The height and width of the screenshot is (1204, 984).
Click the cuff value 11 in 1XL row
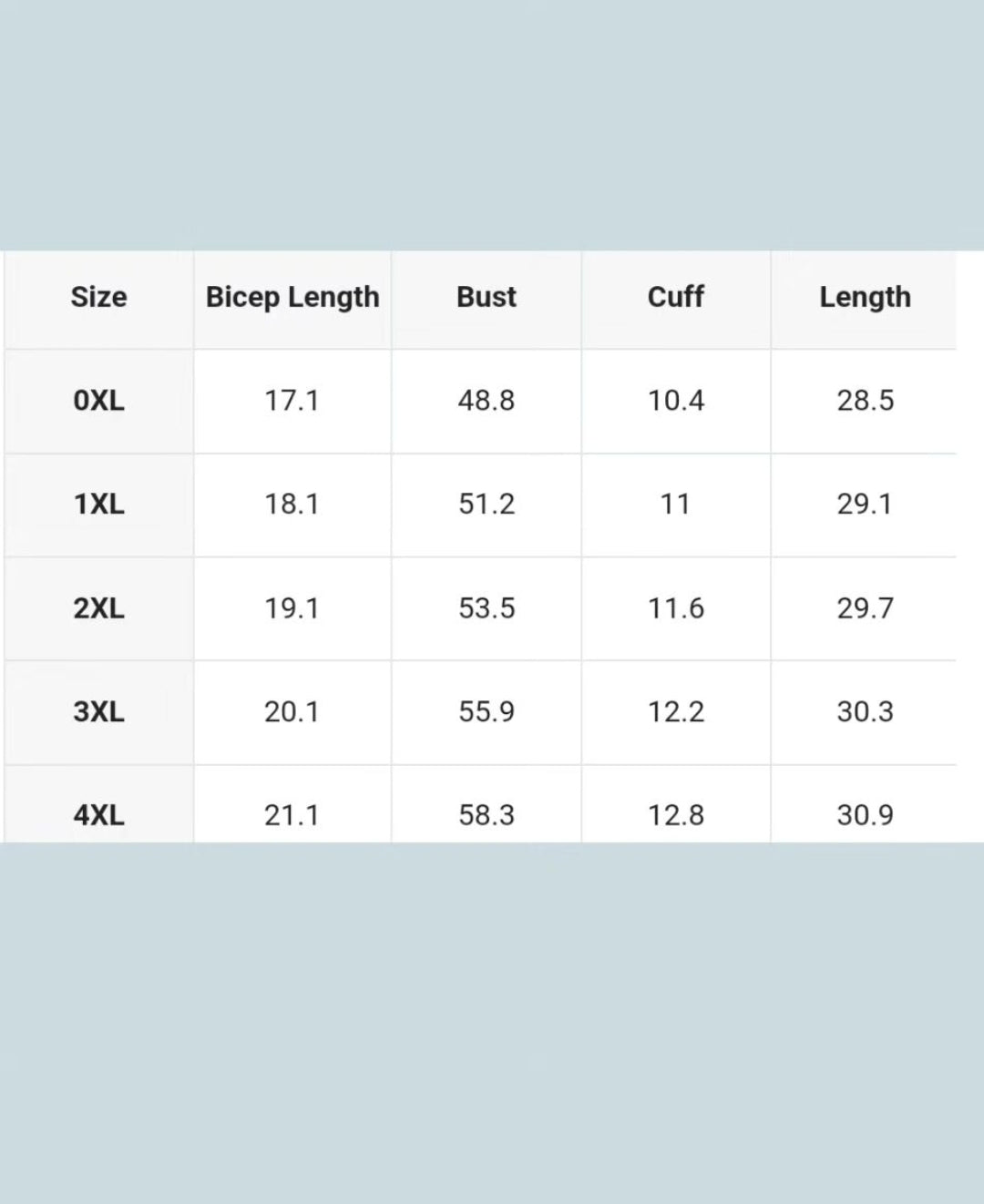(675, 505)
